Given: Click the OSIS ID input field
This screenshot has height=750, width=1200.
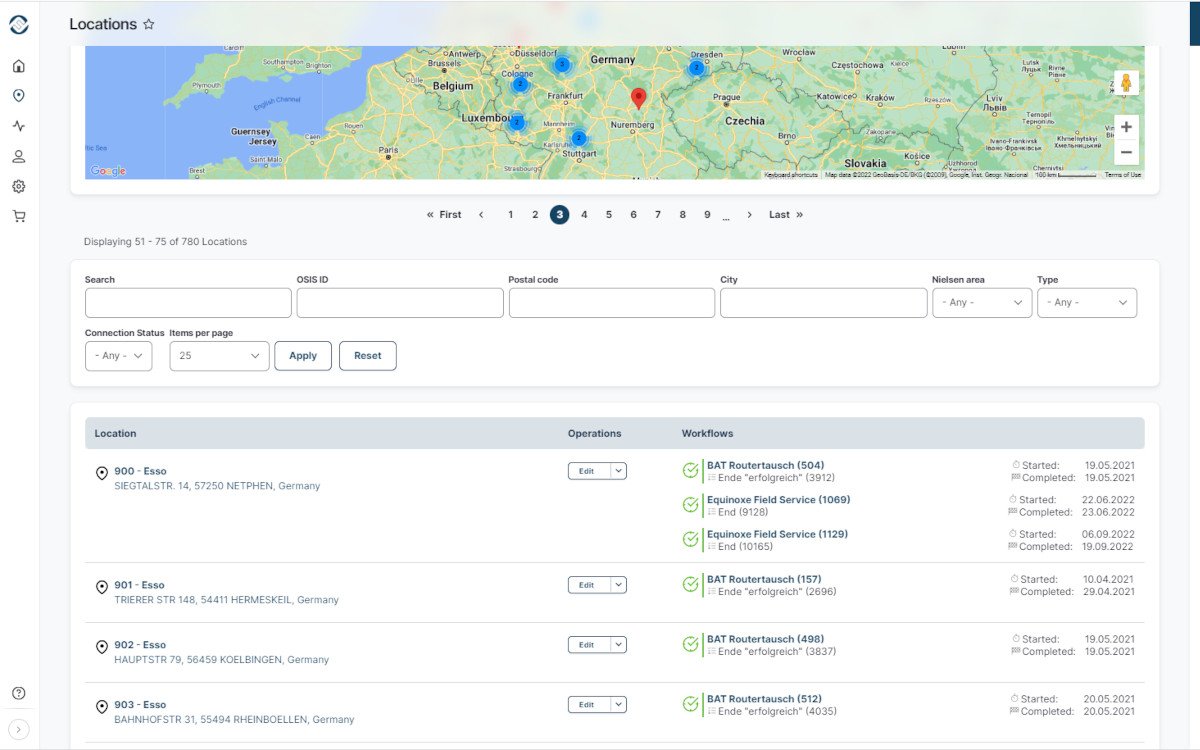Looking at the screenshot, I should point(400,303).
